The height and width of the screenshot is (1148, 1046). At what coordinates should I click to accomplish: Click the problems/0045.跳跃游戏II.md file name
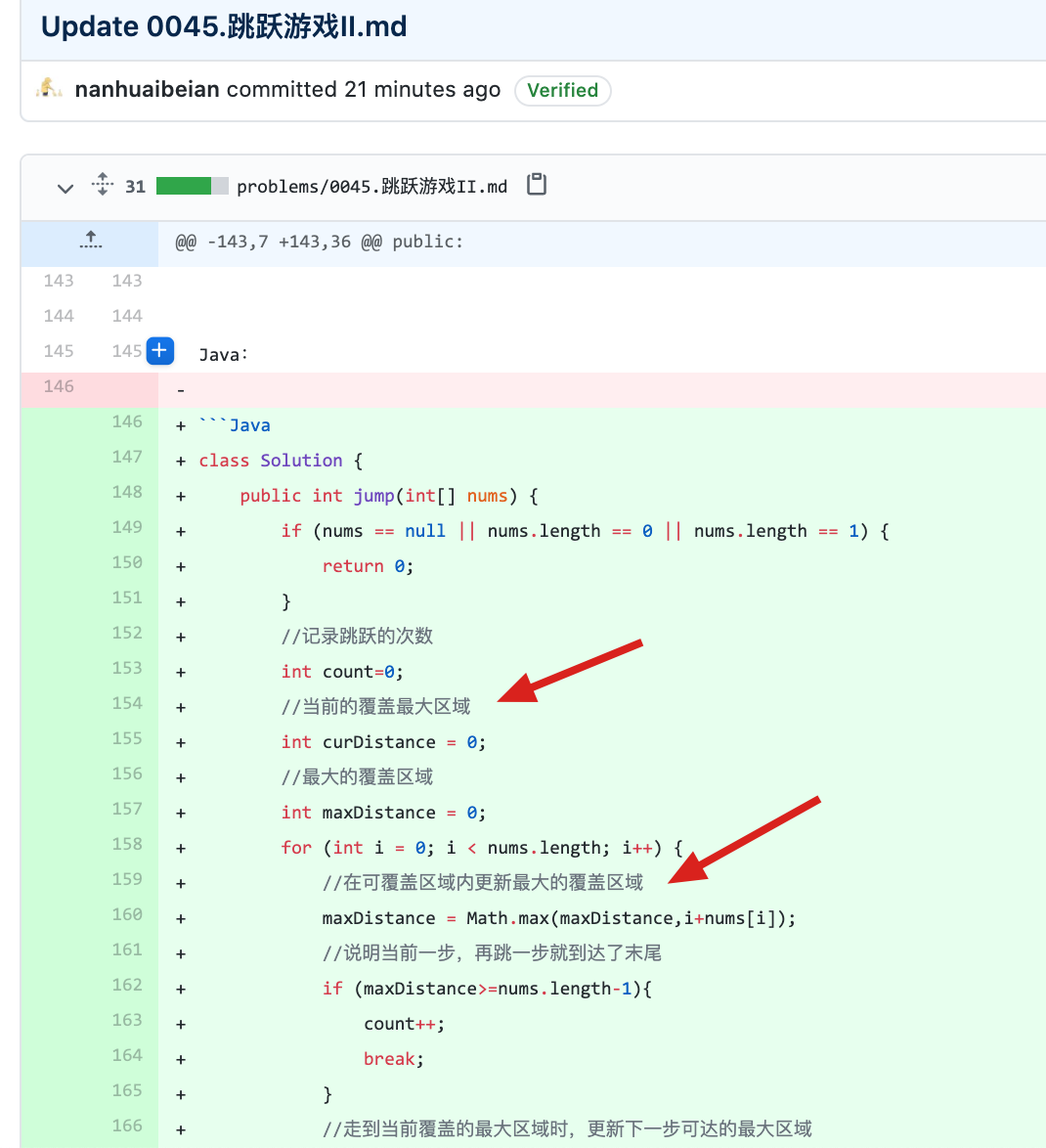tap(371, 187)
